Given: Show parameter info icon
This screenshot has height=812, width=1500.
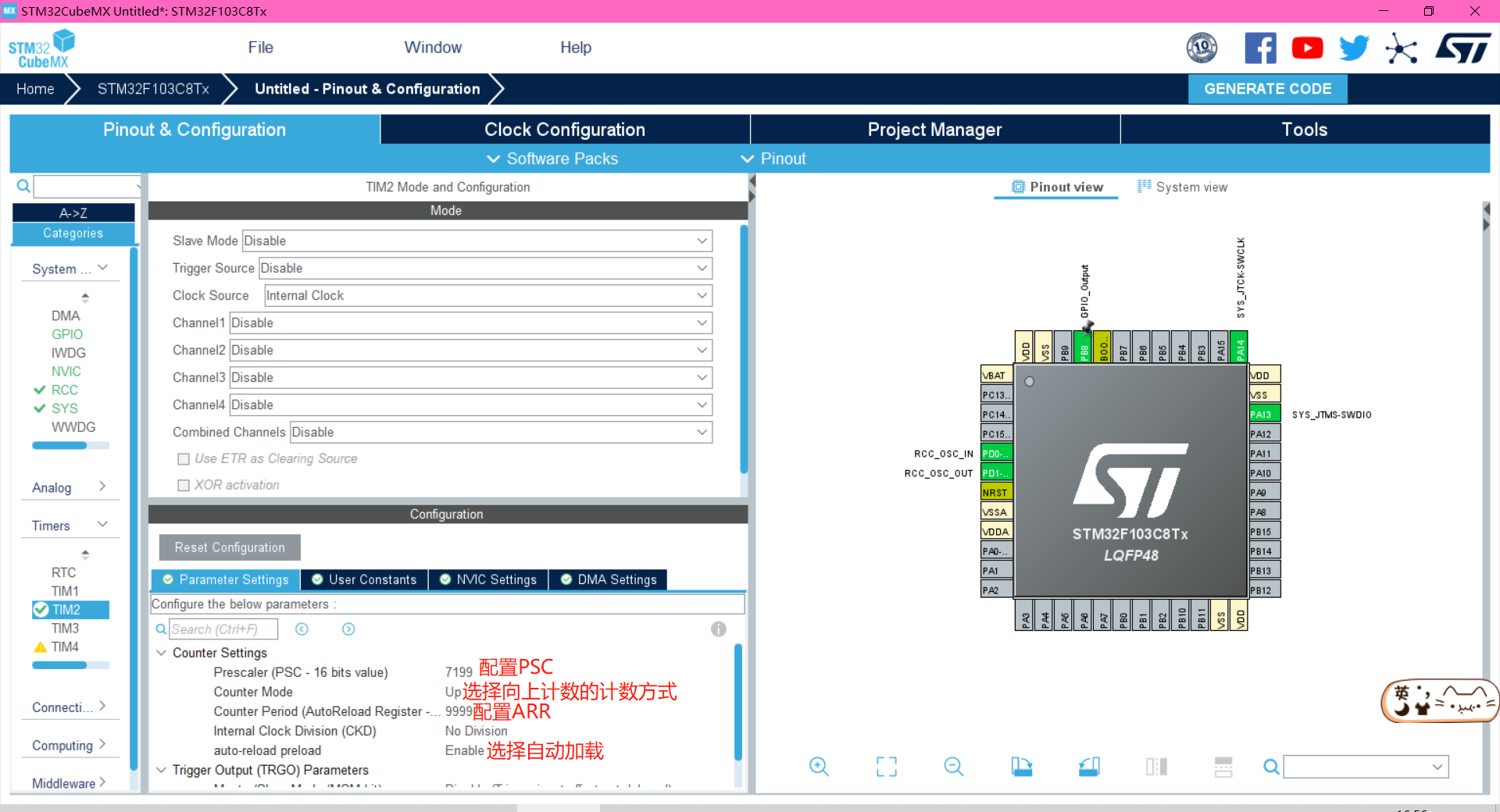Looking at the screenshot, I should [719, 629].
